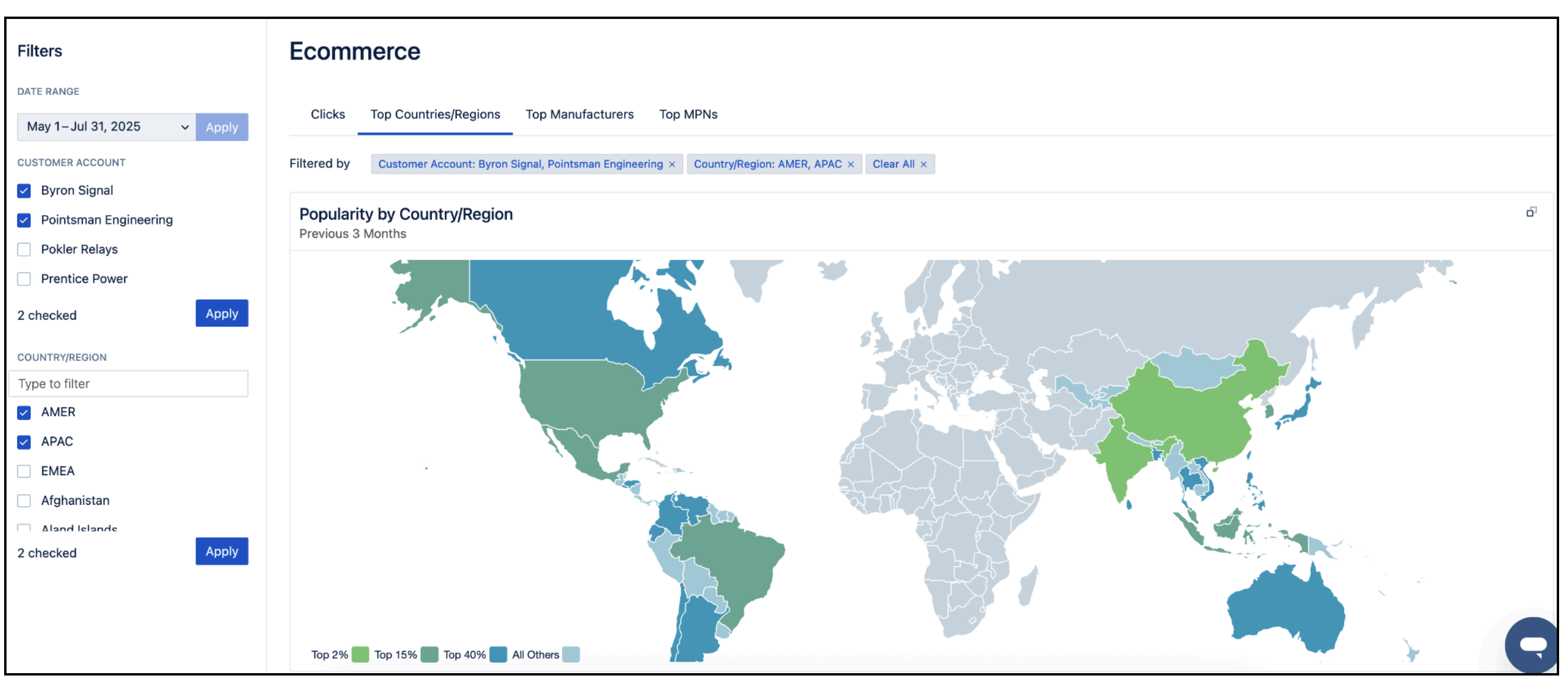The height and width of the screenshot is (685, 1568).
Task: Click the Ecommerce page heading
Action: click(355, 51)
